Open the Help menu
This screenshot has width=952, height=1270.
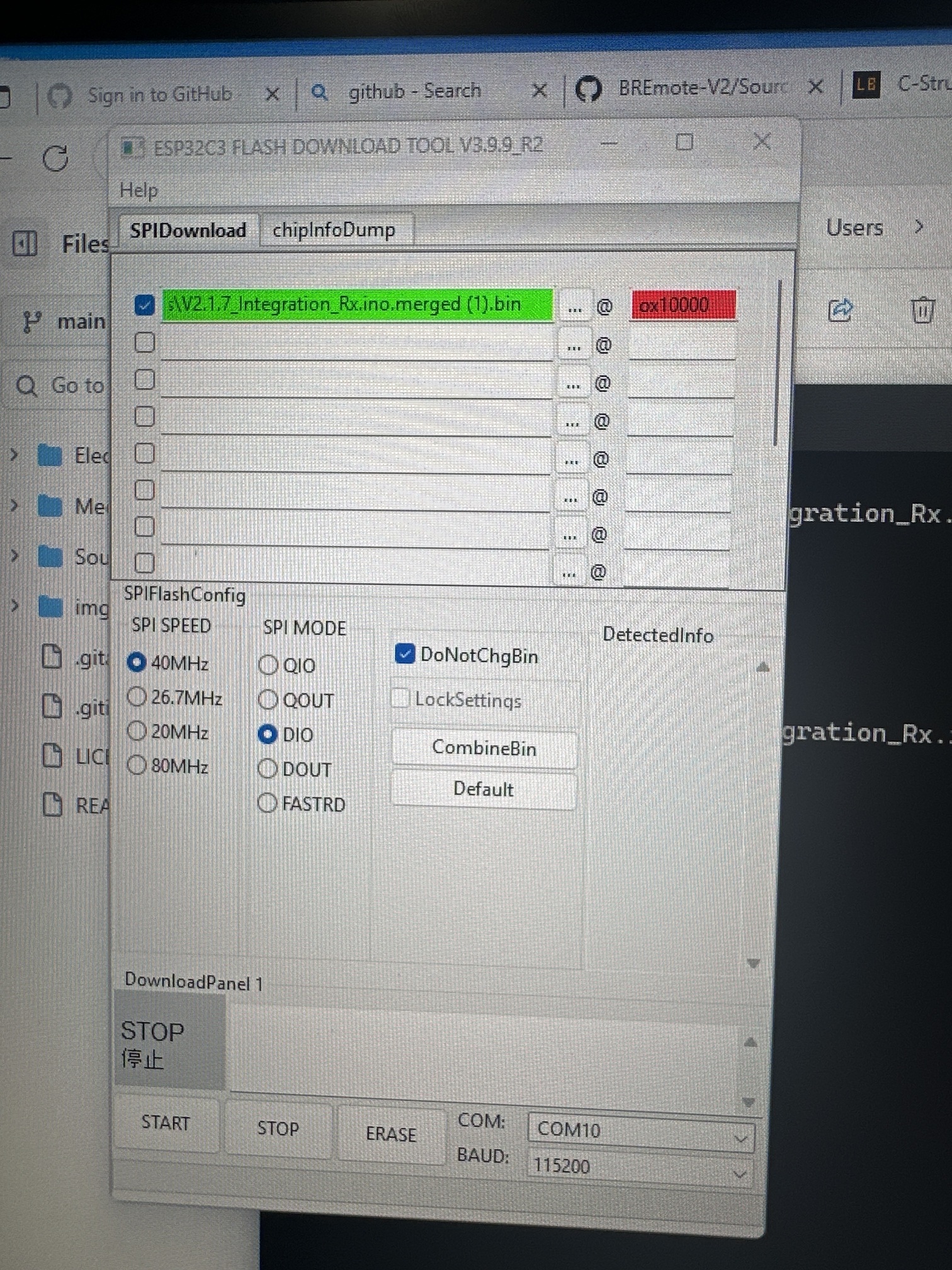[139, 190]
